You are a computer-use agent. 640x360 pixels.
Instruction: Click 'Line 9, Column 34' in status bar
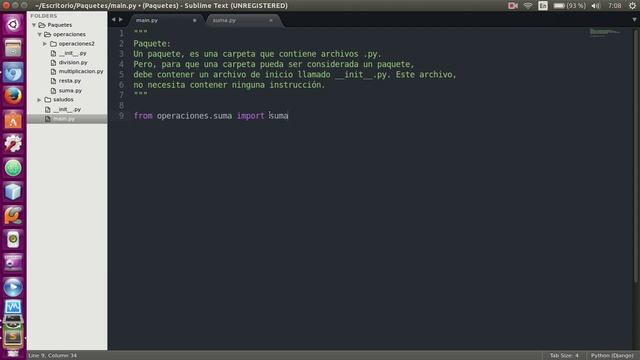point(52,356)
